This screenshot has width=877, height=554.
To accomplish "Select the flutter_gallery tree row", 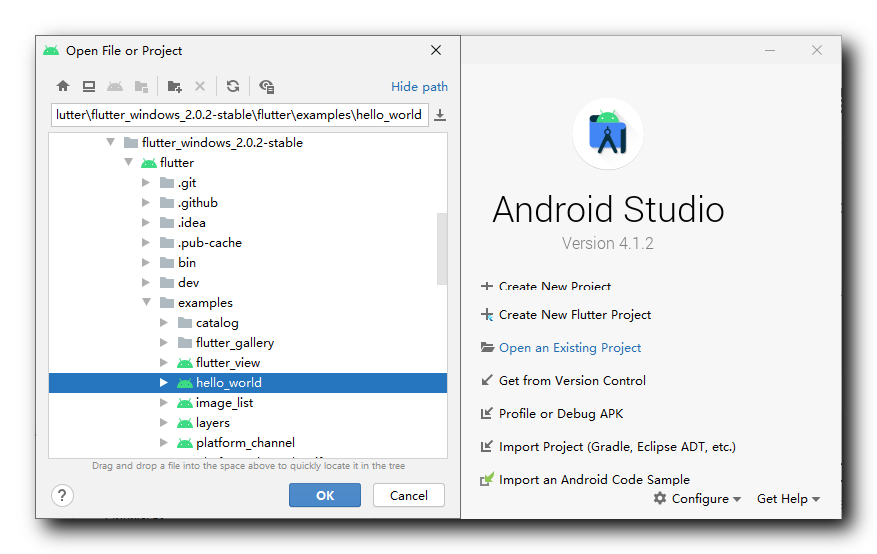I will [248, 343].
